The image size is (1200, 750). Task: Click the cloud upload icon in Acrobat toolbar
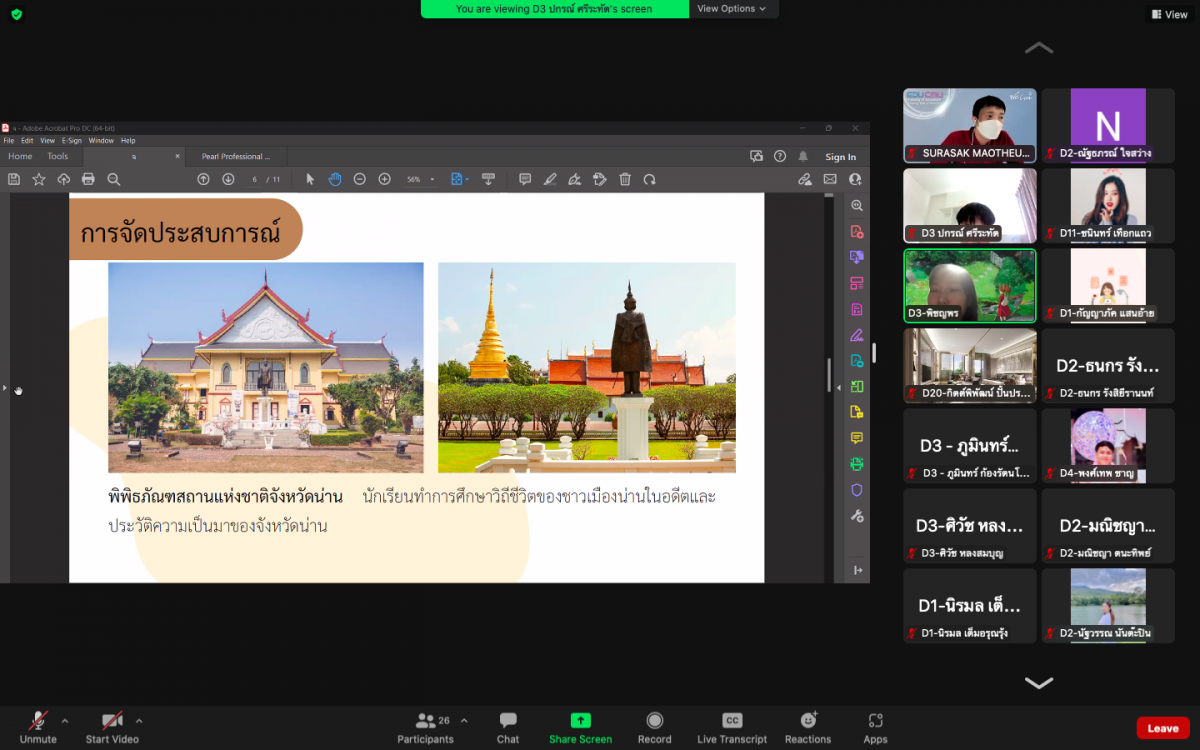64,179
